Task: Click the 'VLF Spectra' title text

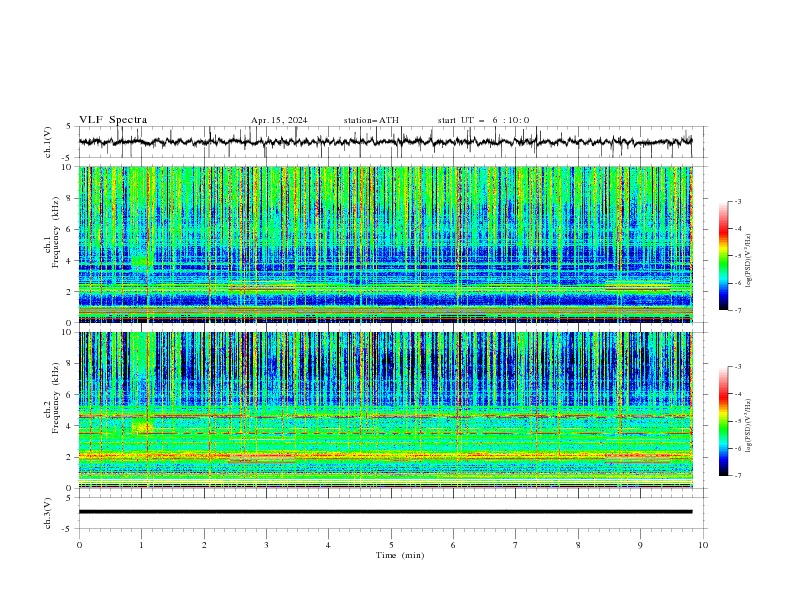Action: point(113,120)
